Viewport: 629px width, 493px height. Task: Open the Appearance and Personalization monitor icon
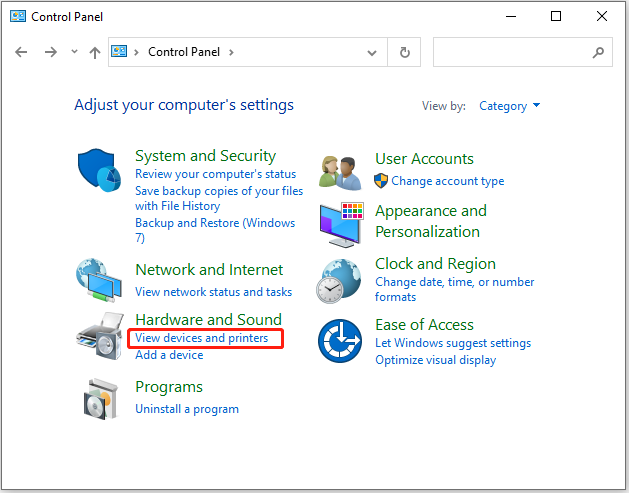click(342, 225)
